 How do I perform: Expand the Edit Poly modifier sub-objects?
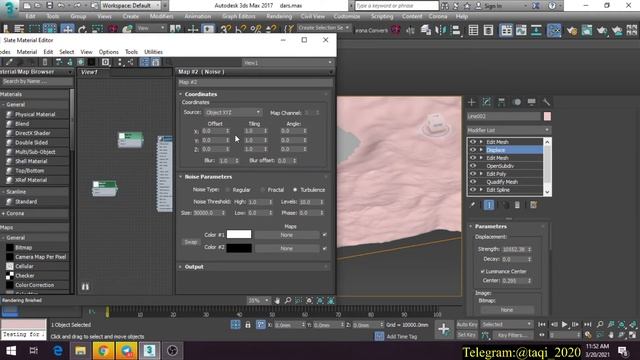click(x=481, y=174)
